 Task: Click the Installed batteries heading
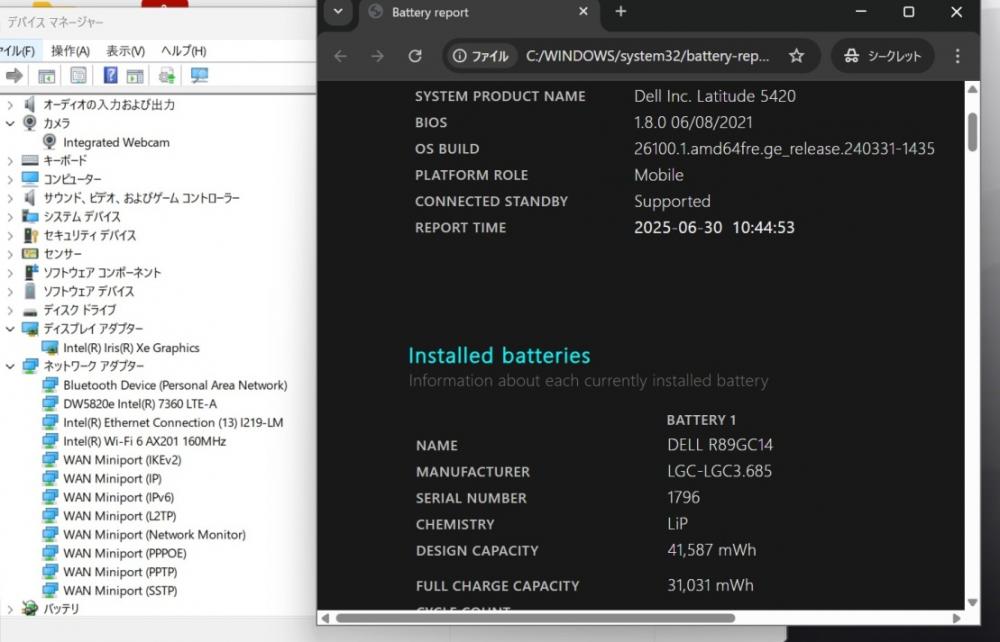tap(499, 356)
